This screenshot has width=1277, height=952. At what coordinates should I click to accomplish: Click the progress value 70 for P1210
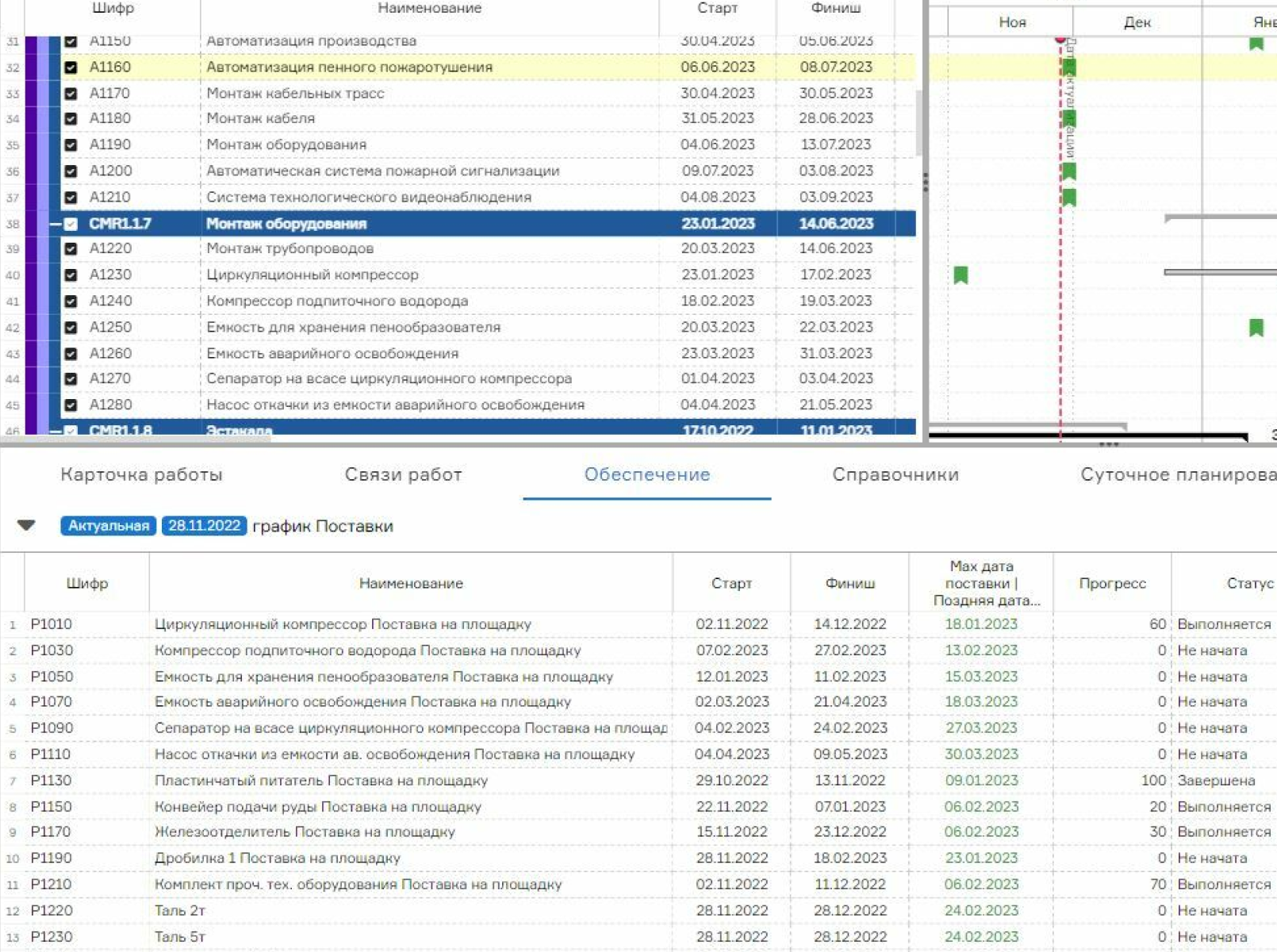[x=1157, y=885]
